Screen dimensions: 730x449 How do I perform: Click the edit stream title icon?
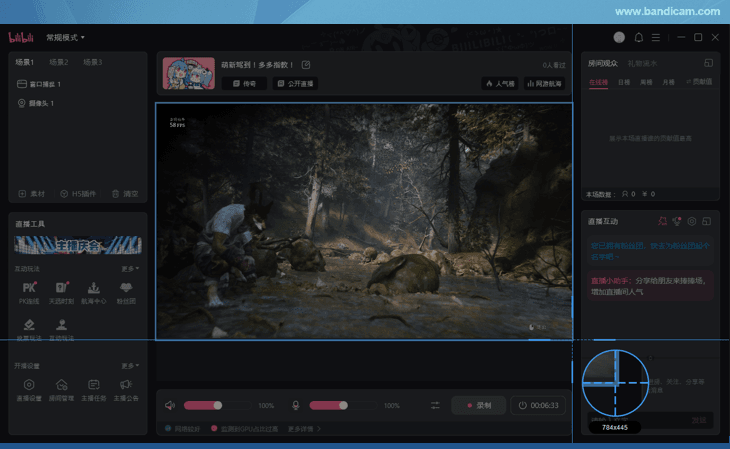tap(306, 65)
